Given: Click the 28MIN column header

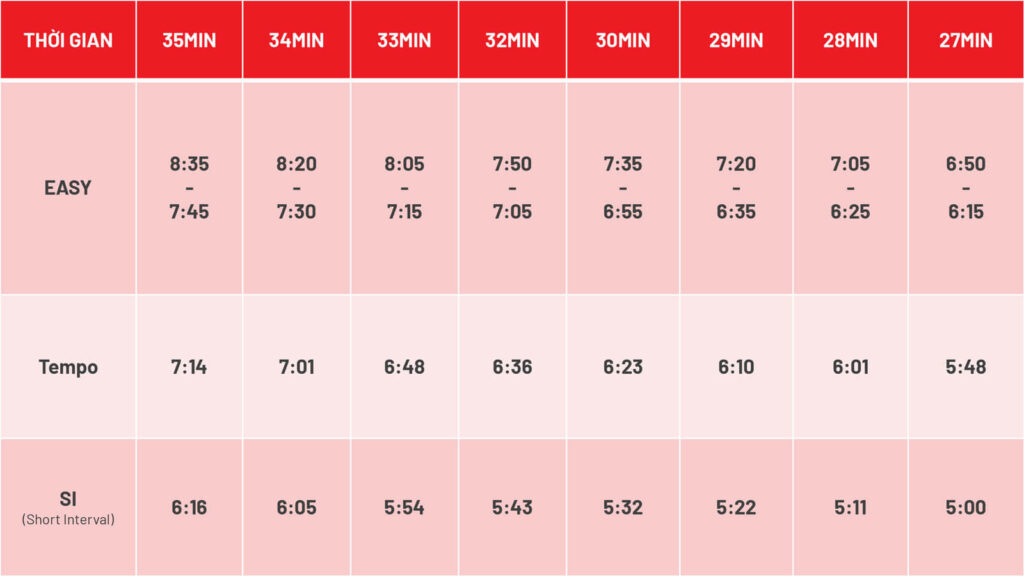Looking at the screenshot, I should [850, 40].
